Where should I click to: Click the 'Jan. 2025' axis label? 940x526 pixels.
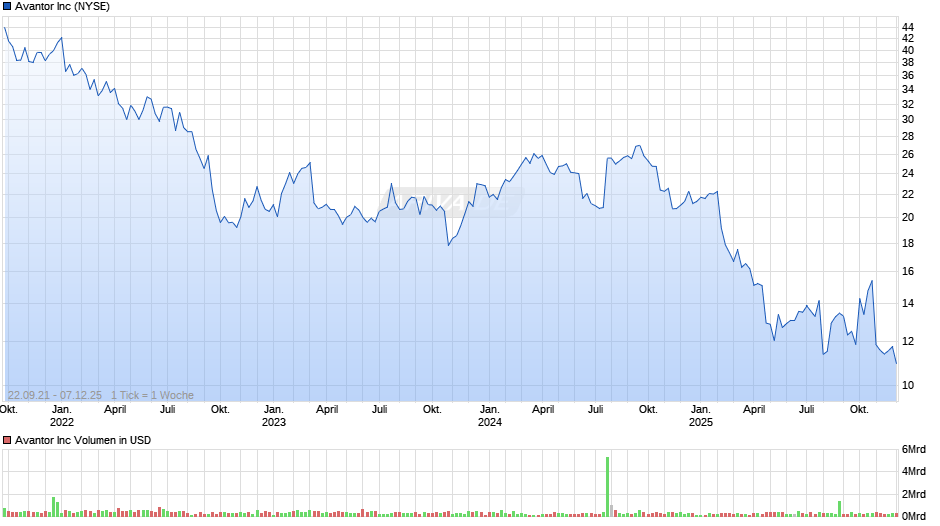point(701,416)
